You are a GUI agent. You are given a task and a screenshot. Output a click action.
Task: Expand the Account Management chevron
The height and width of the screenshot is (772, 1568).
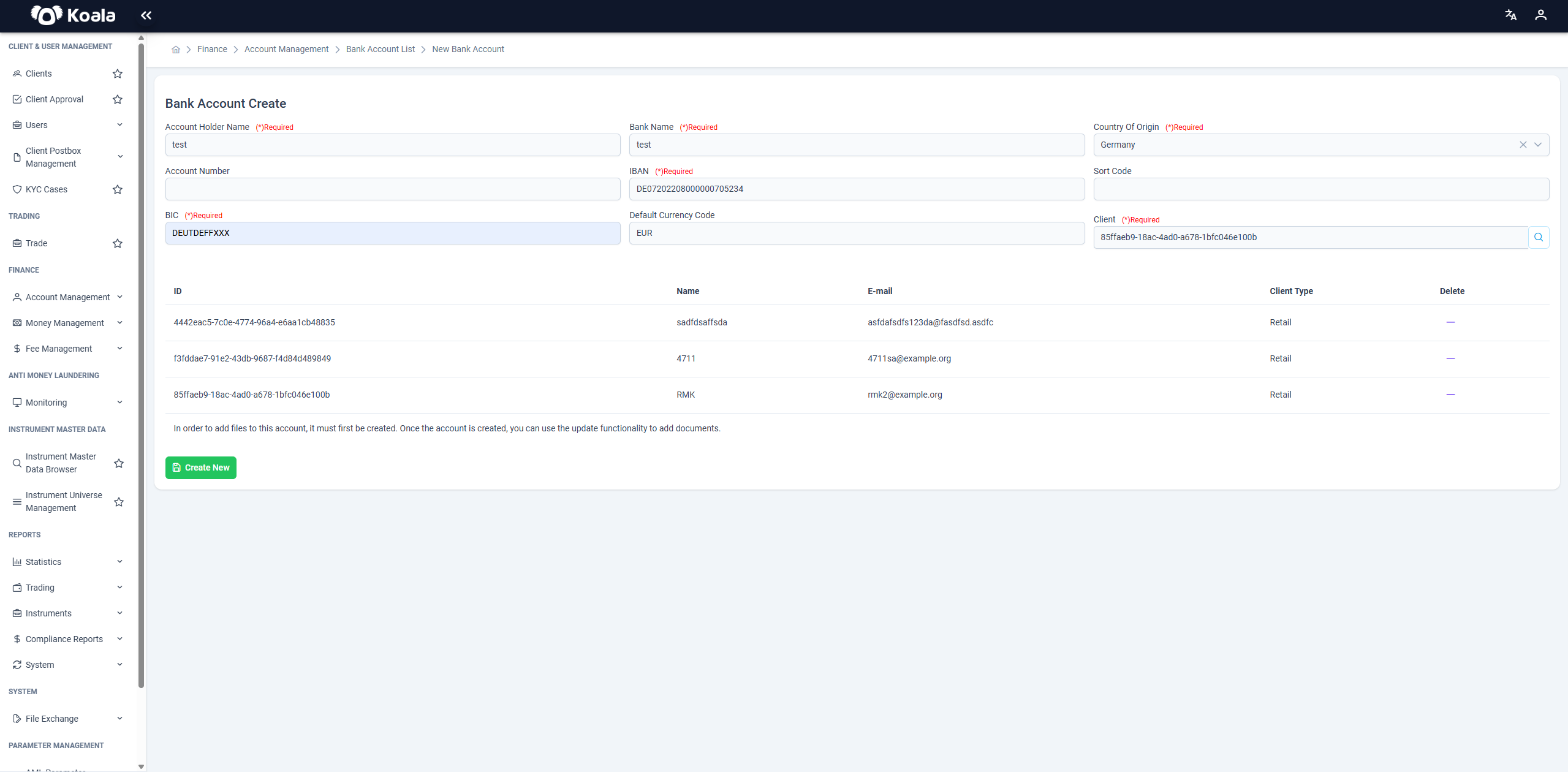pyautogui.click(x=119, y=297)
